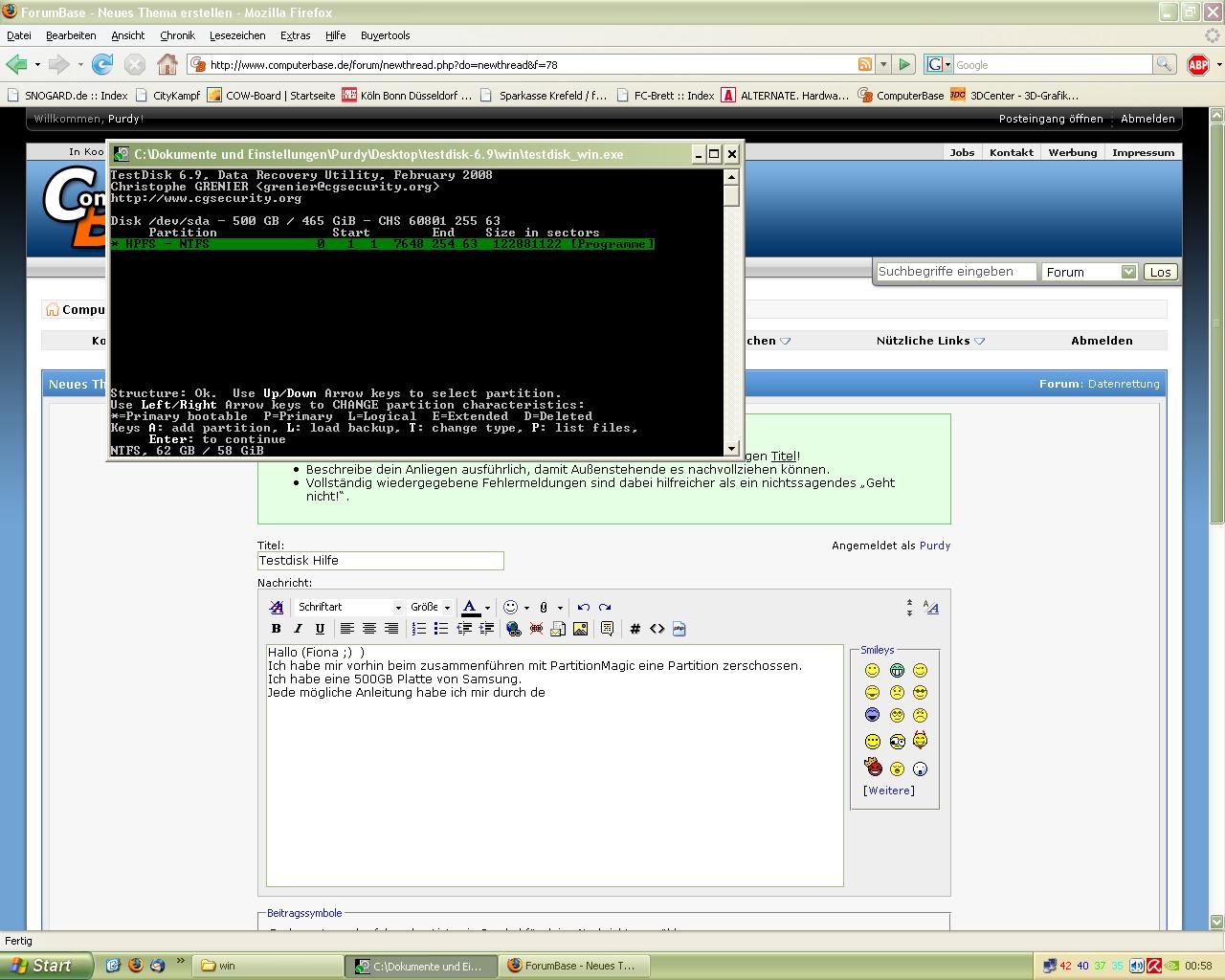Viewport: 1225px width, 980px height.
Task: Click the Posteingang öffnen link
Action: point(1051,119)
